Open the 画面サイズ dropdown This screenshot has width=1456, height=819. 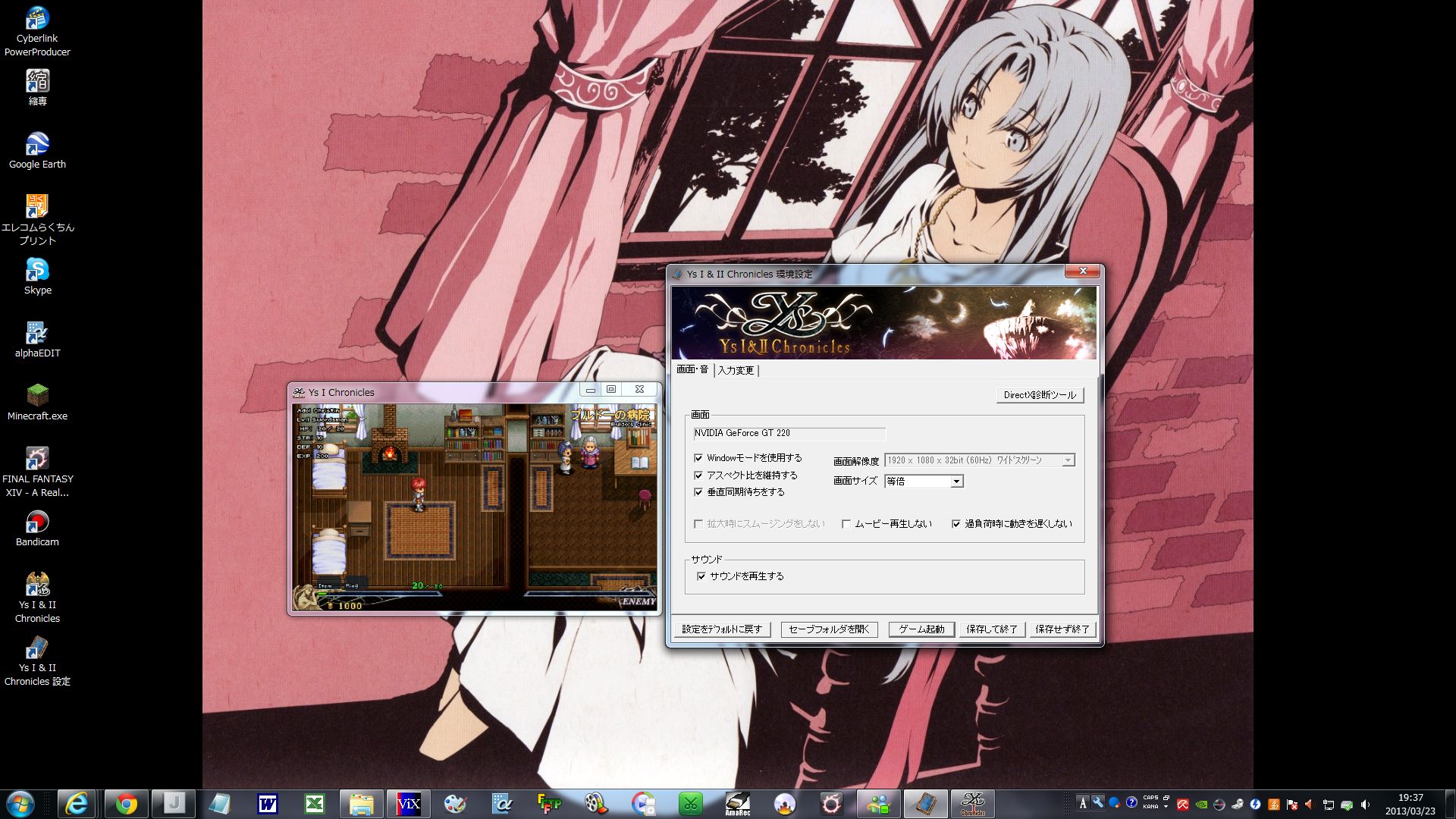pos(924,482)
